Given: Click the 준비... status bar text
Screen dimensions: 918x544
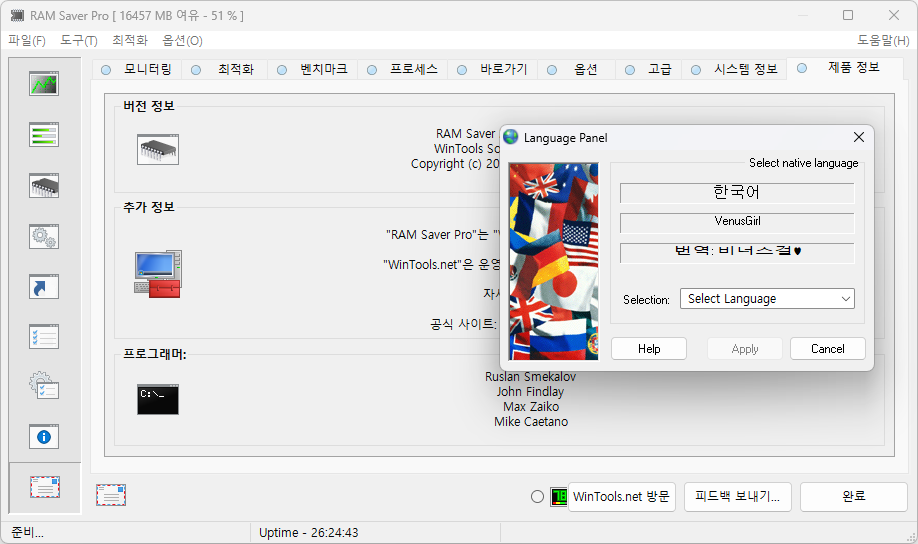Looking at the screenshot, I should click(28, 532).
